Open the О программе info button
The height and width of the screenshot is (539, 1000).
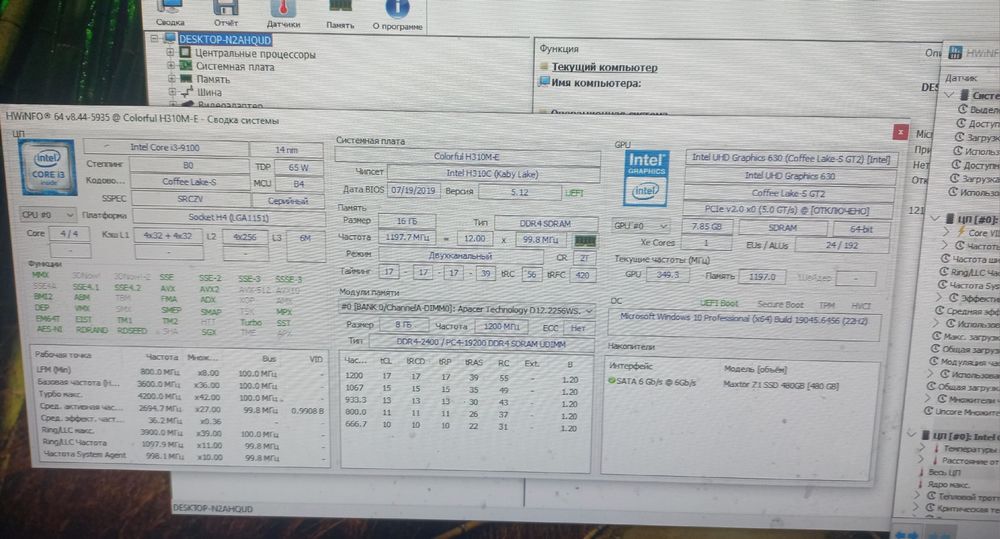(397, 16)
